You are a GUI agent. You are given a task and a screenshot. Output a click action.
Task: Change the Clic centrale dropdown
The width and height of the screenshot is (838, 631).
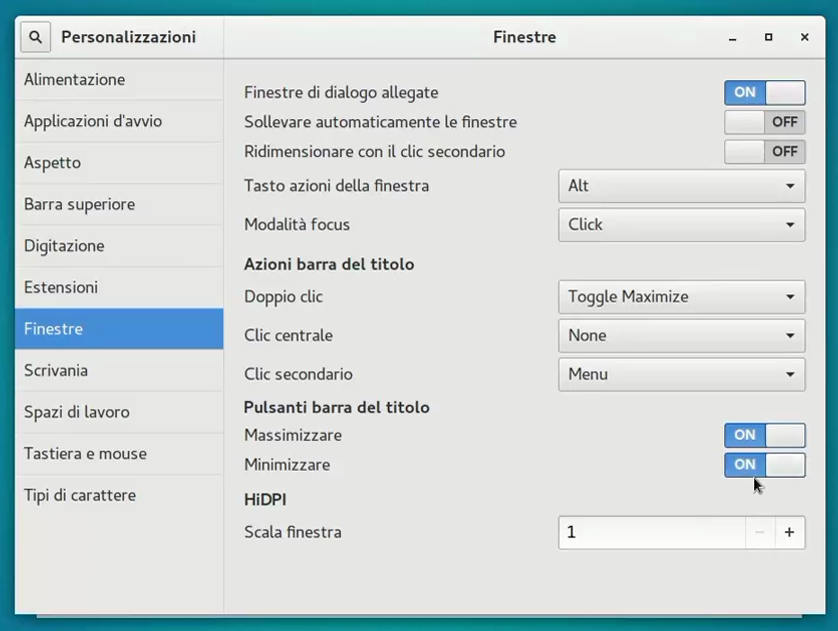point(681,336)
